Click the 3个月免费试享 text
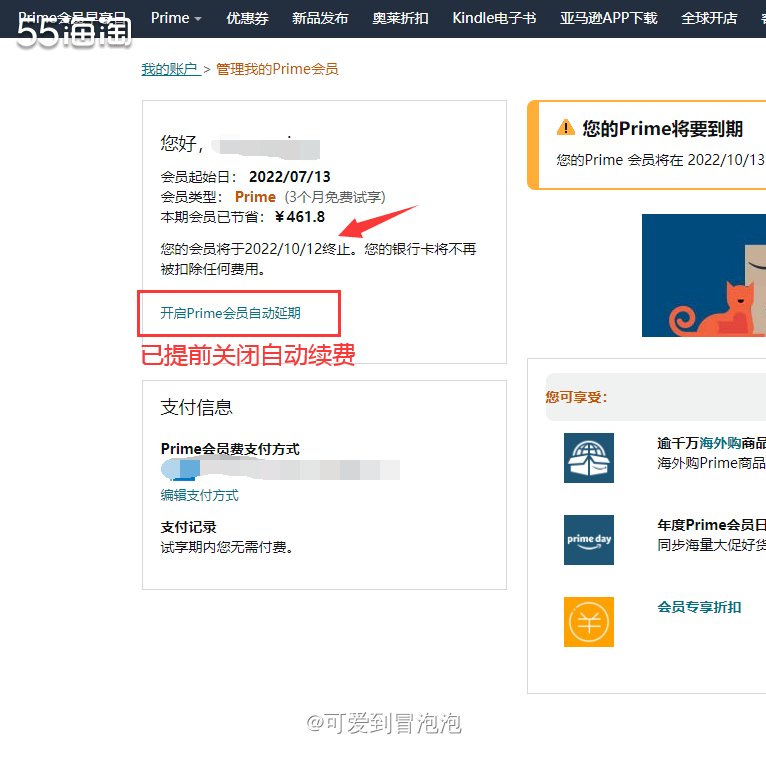 [335, 197]
